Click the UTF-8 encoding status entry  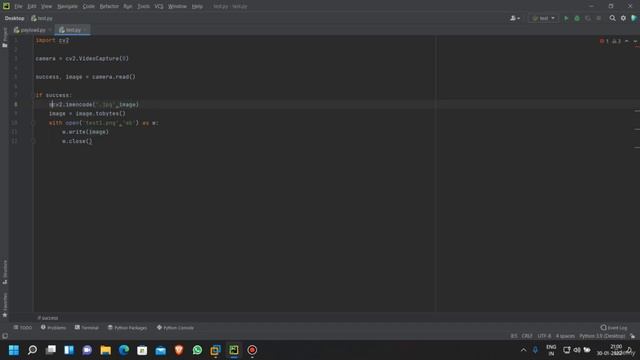coord(544,336)
